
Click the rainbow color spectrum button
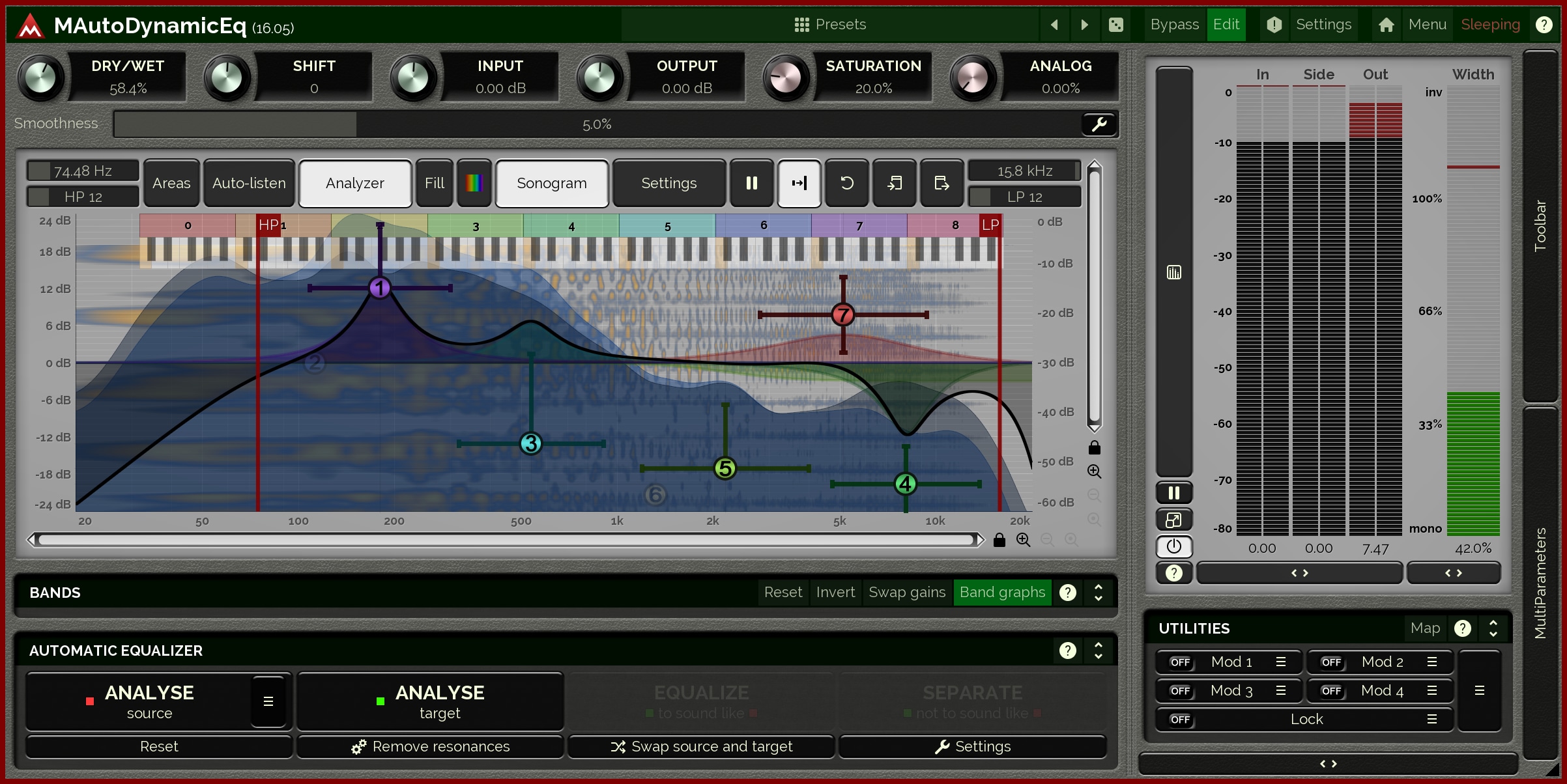474,184
